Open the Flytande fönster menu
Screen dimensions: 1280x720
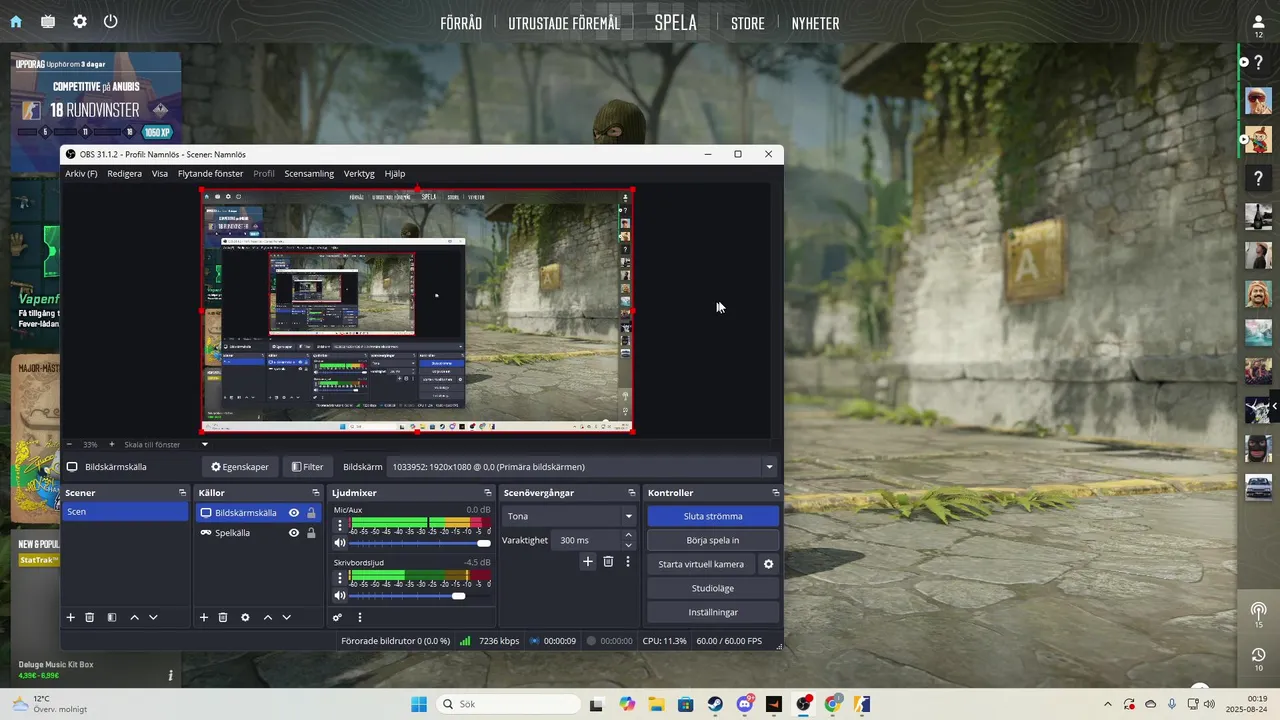click(x=210, y=174)
